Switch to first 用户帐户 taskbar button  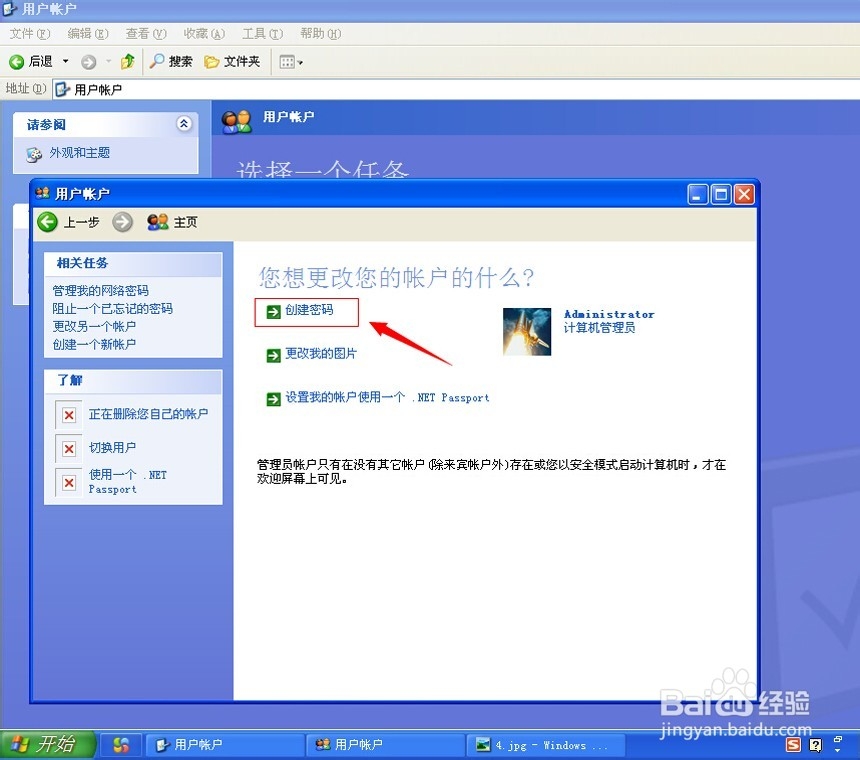[225, 745]
